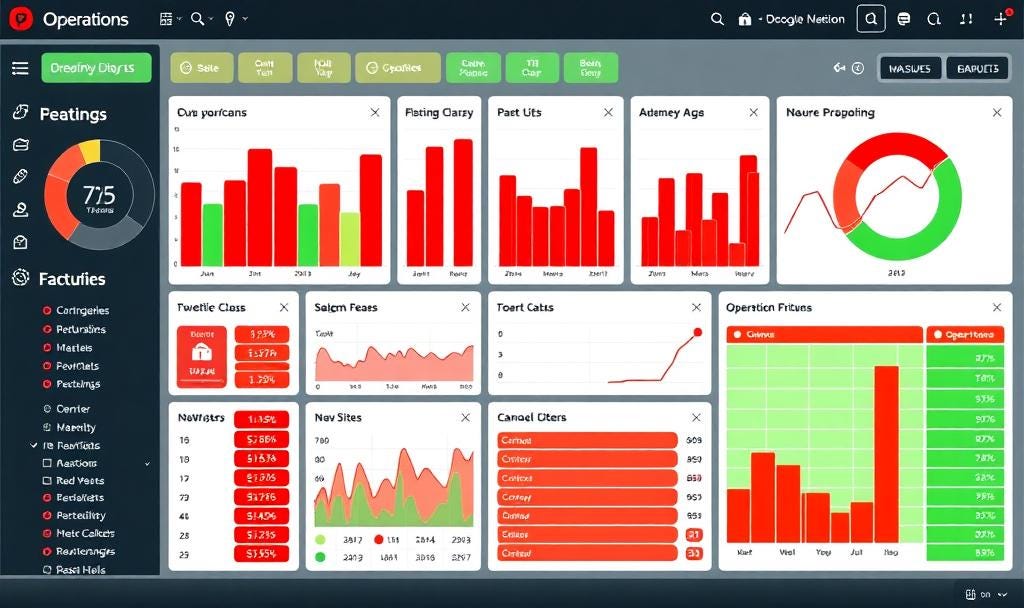Close the Ademey Age card
The height and width of the screenshot is (608, 1024).
[x=754, y=112]
